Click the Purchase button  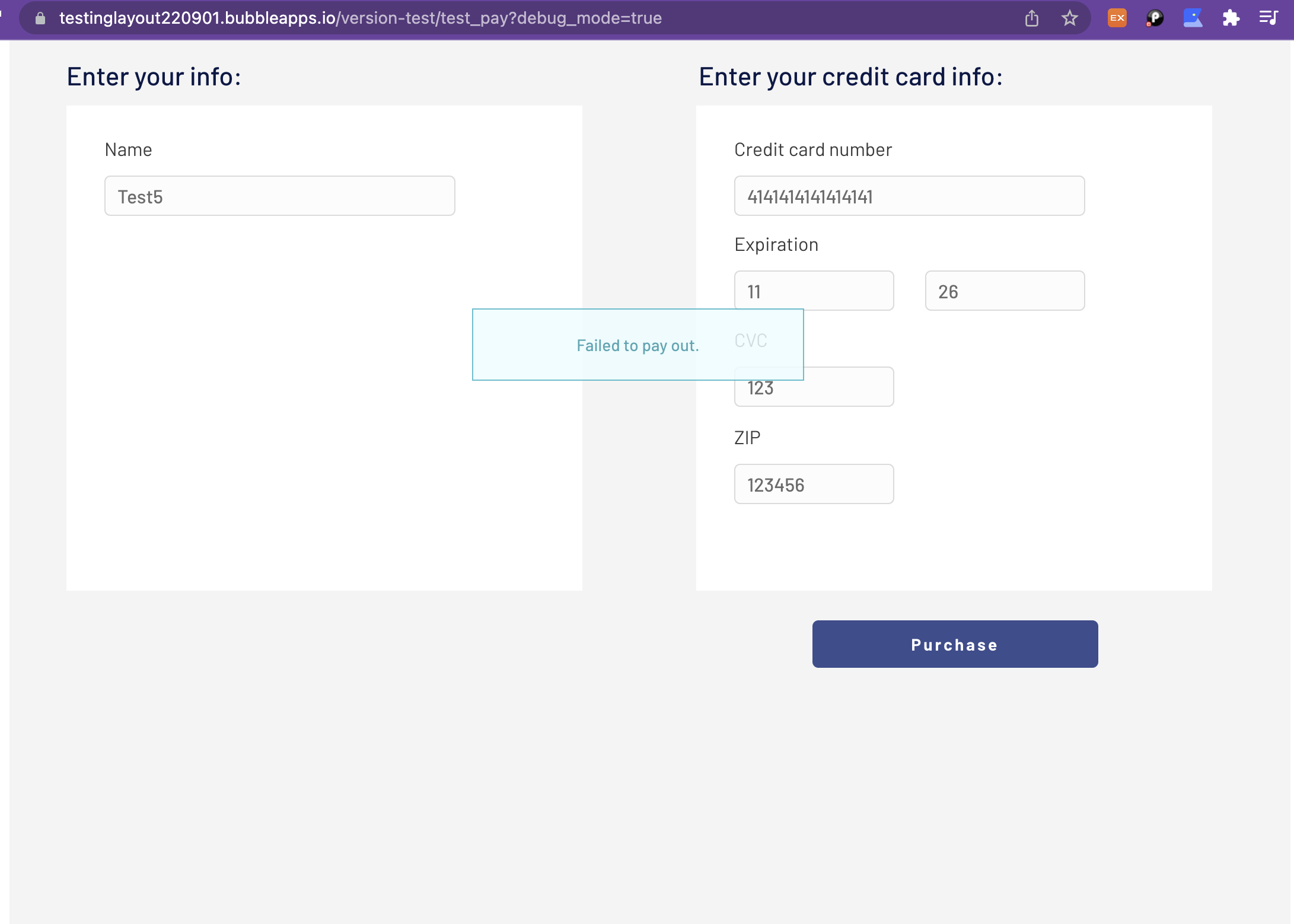954,644
